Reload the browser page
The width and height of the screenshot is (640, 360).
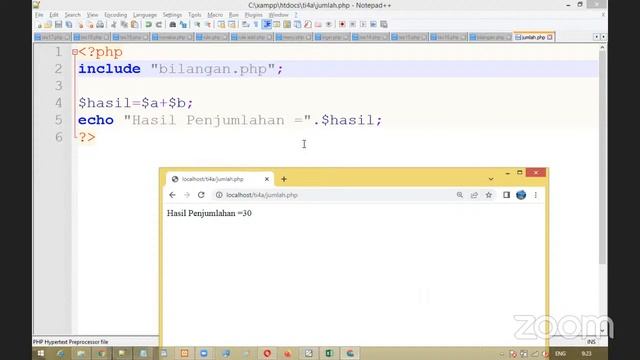point(201,195)
